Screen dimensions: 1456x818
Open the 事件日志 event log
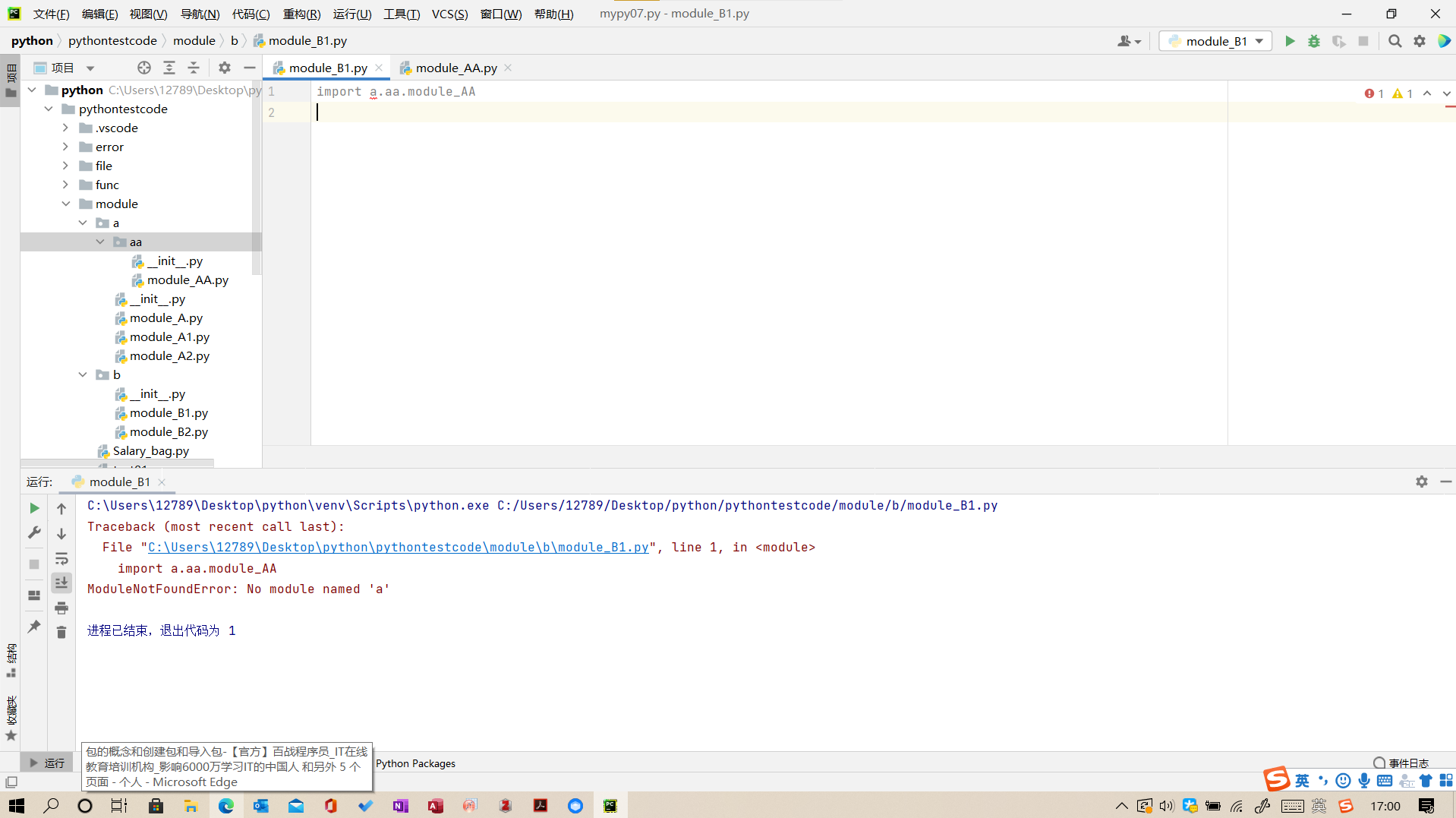tap(1401, 763)
